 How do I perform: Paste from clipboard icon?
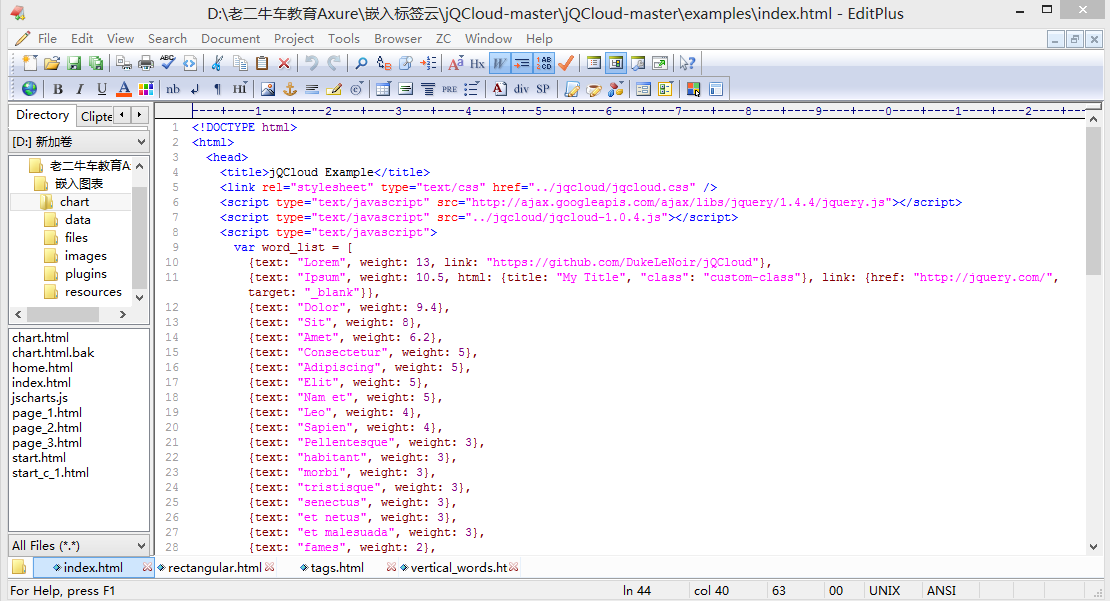pyautogui.click(x=262, y=63)
